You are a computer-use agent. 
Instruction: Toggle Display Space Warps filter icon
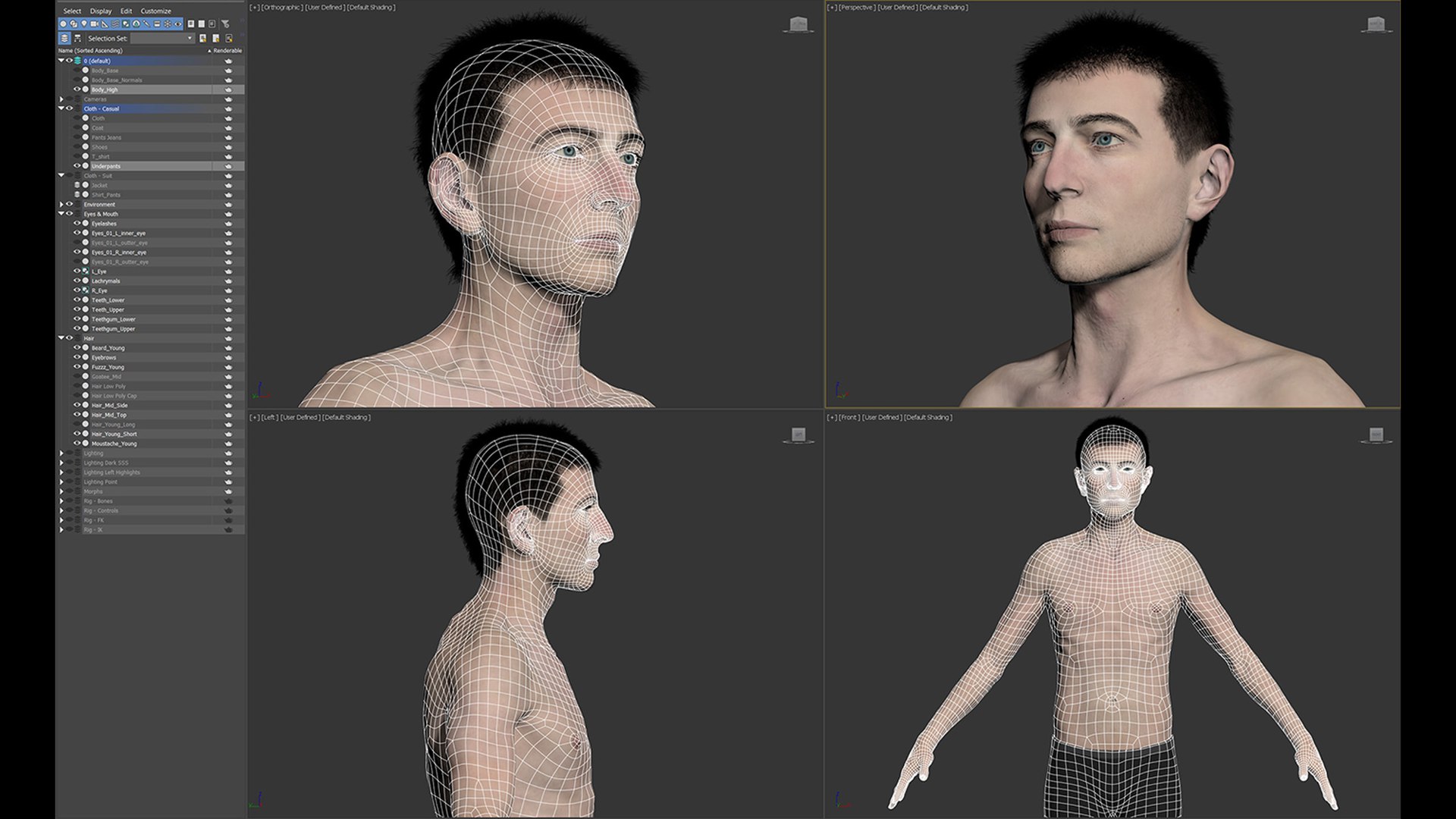tap(115, 24)
